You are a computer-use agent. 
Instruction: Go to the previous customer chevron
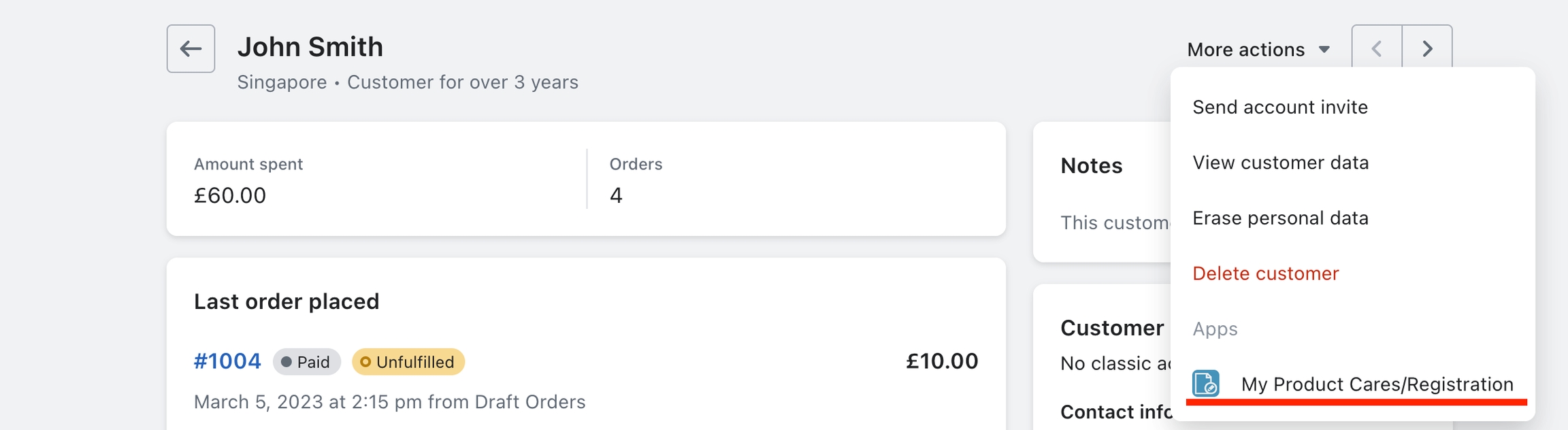pyautogui.click(x=1376, y=49)
